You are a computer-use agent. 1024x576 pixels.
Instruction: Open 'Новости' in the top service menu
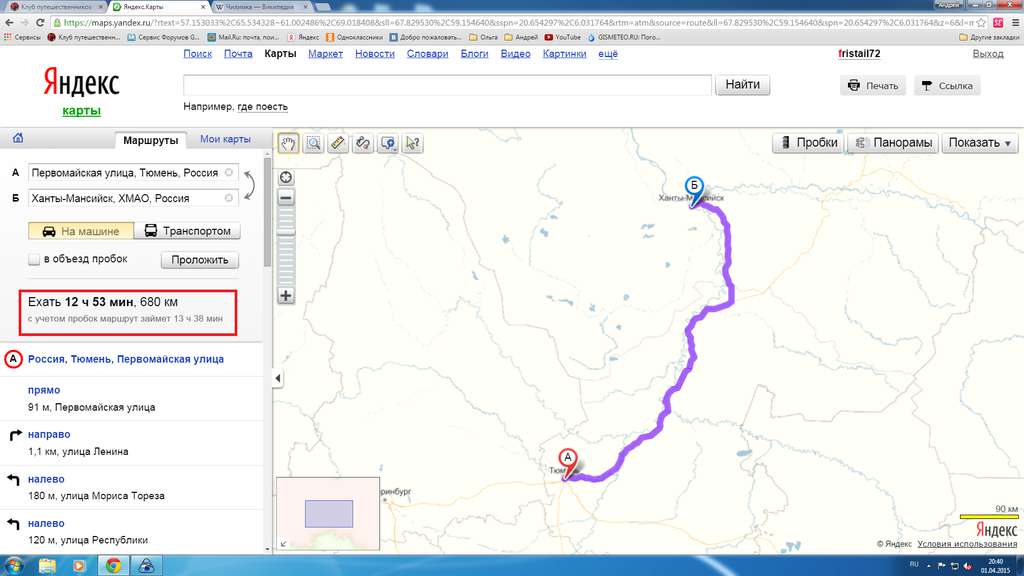[x=374, y=54]
